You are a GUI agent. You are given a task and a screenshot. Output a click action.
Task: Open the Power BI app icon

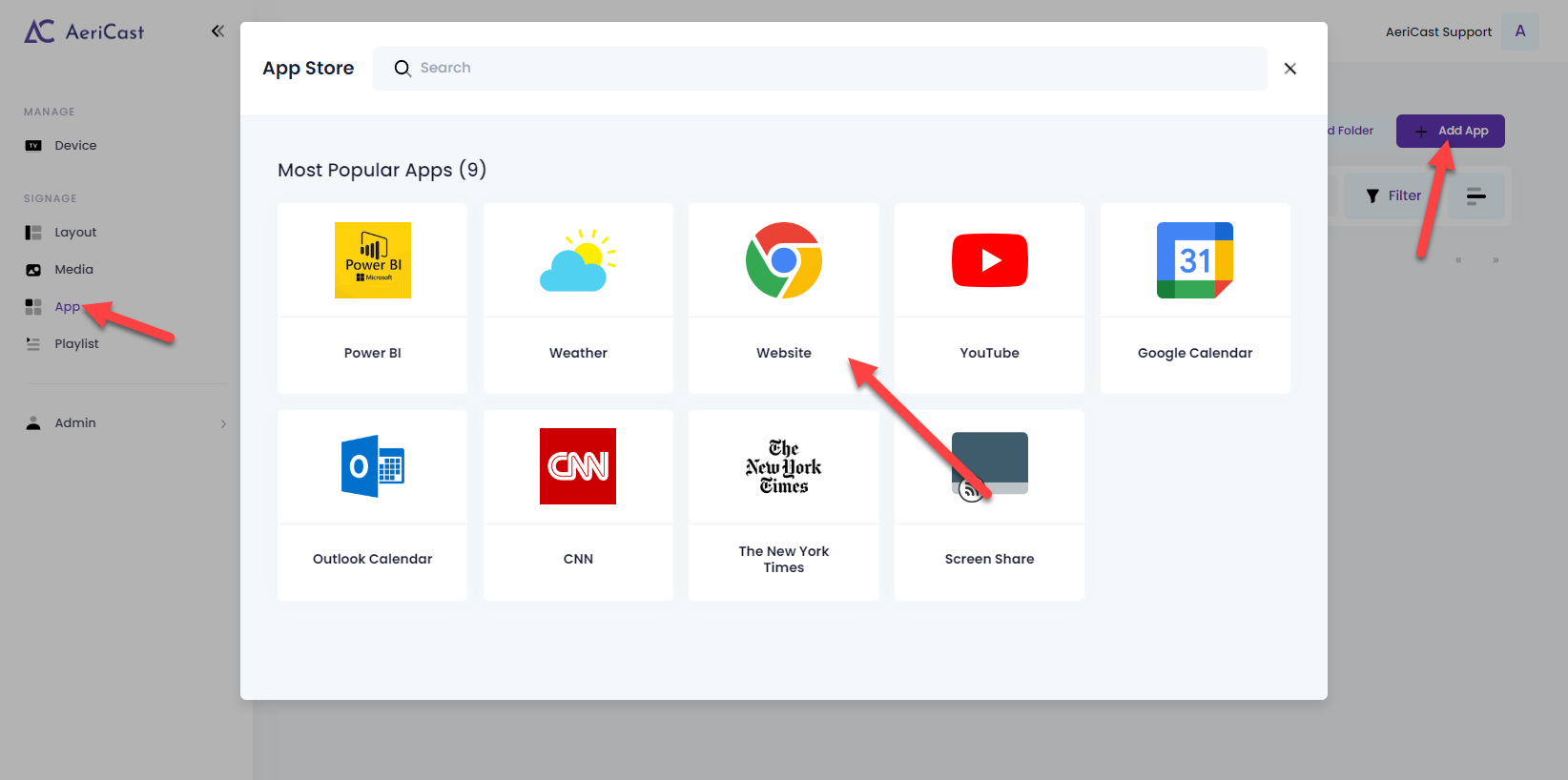372,260
